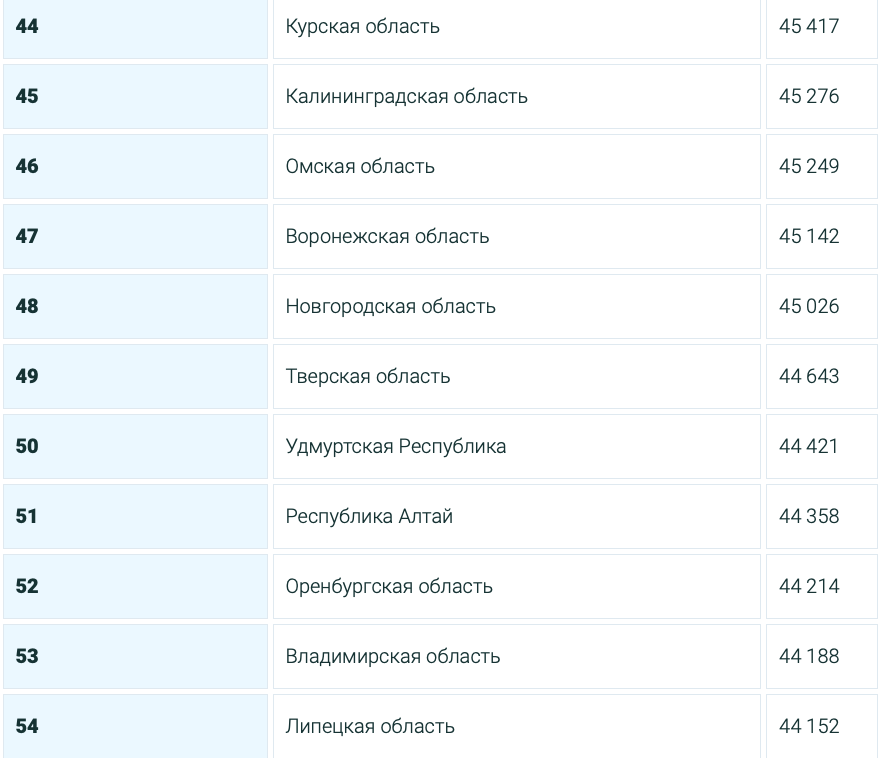The height and width of the screenshot is (758, 881).
Task: Click the Омская область text
Action: [x=360, y=167]
